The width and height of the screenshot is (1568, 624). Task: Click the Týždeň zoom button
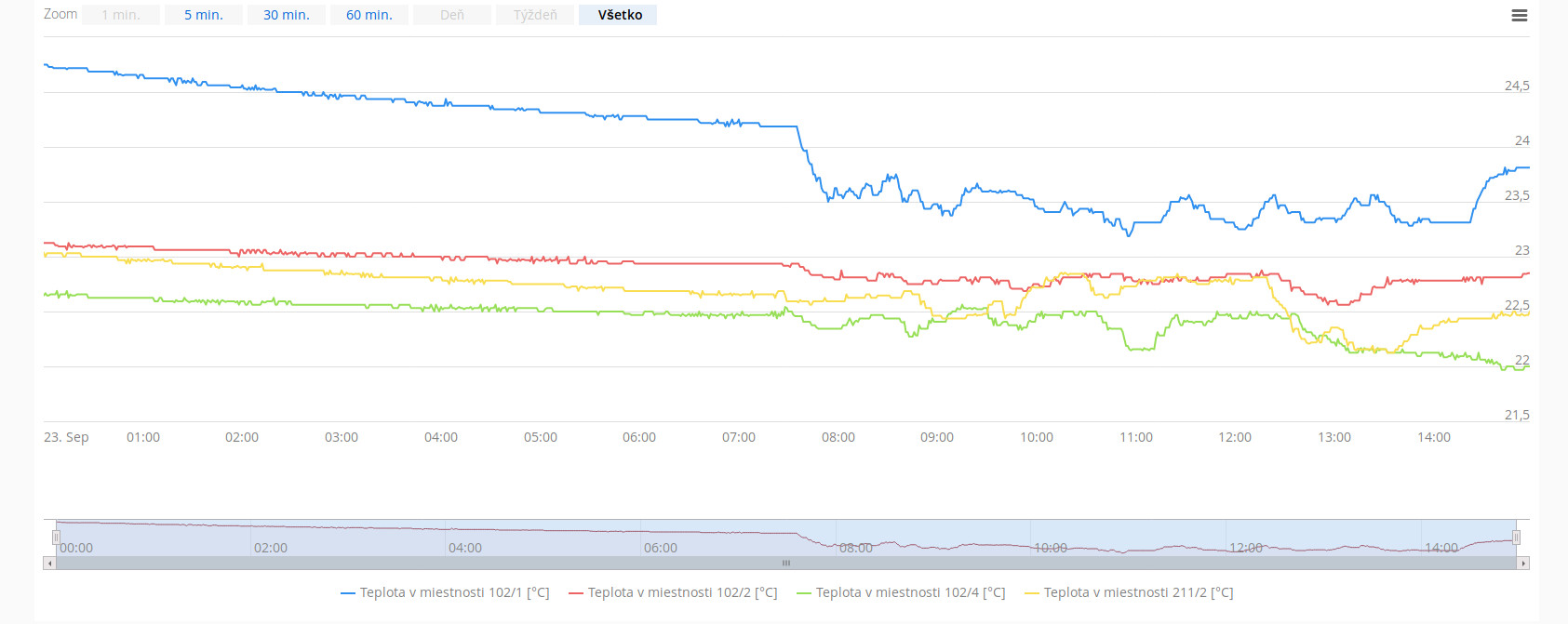click(535, 15)
